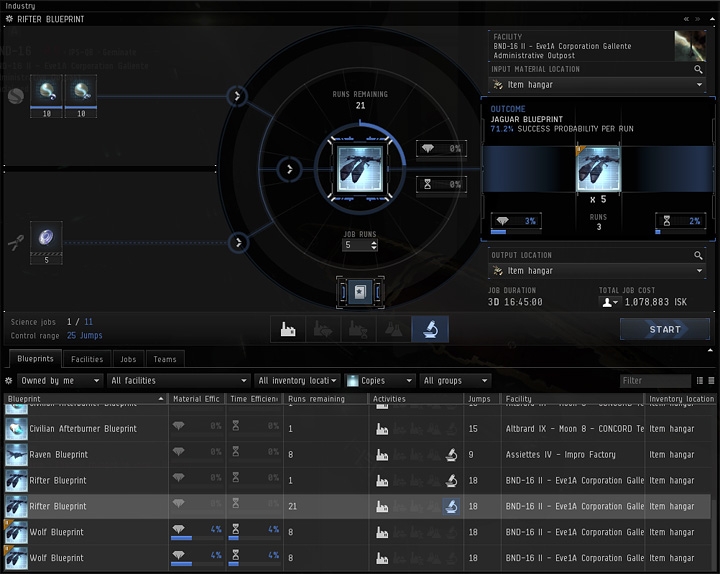Click the wallet selector beside total job cost
This screenshot has width=720, height=574.
609,301
